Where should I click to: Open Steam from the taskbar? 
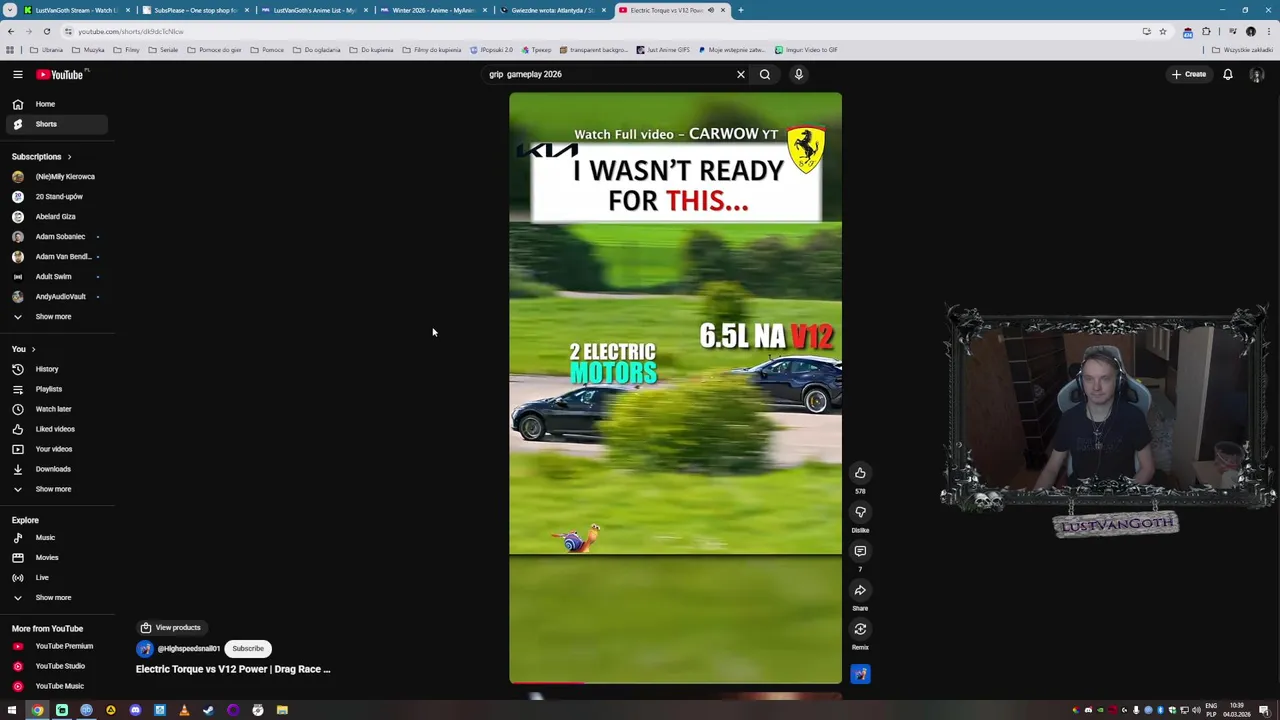(208, 710)
